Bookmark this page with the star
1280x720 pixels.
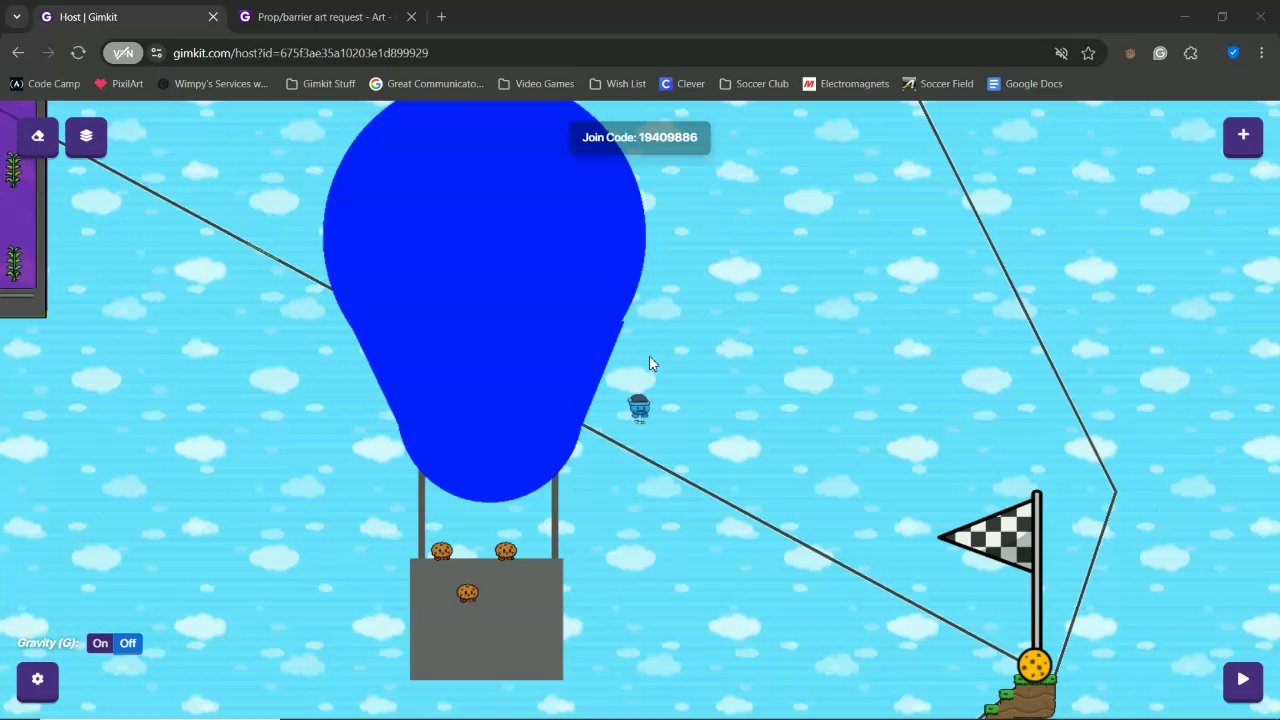(x=1088, y=53)
